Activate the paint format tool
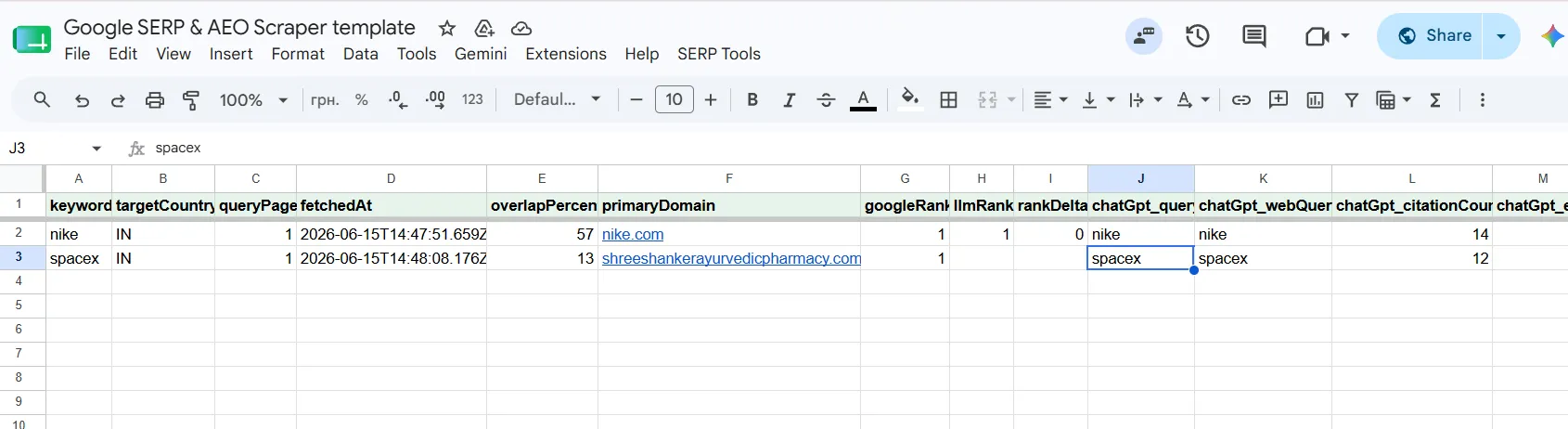 coord(191,100)
